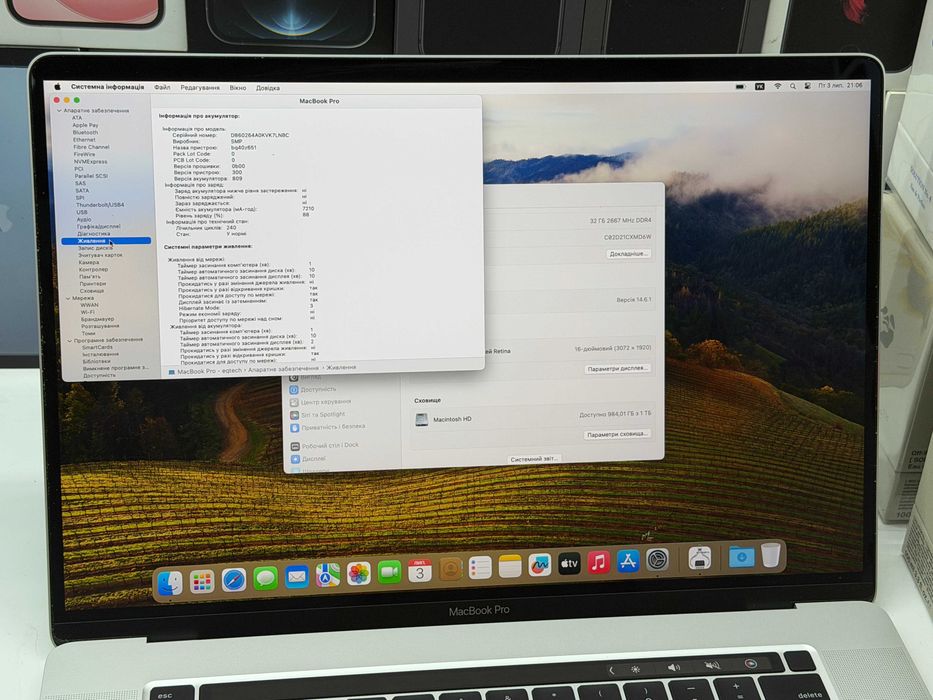The image size is (933, 700).
Task: Open Launchpad in the Dock
Action: 202,581
